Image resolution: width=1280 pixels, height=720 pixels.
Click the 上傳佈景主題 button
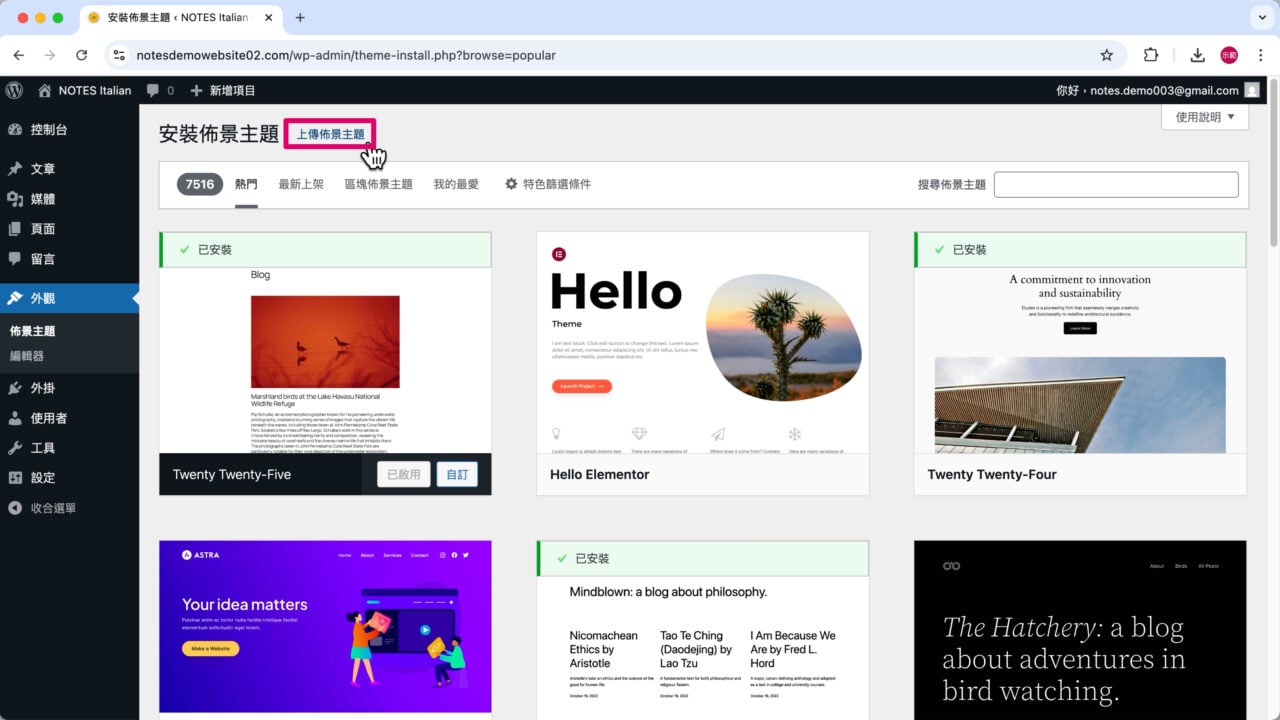(330, 133)
